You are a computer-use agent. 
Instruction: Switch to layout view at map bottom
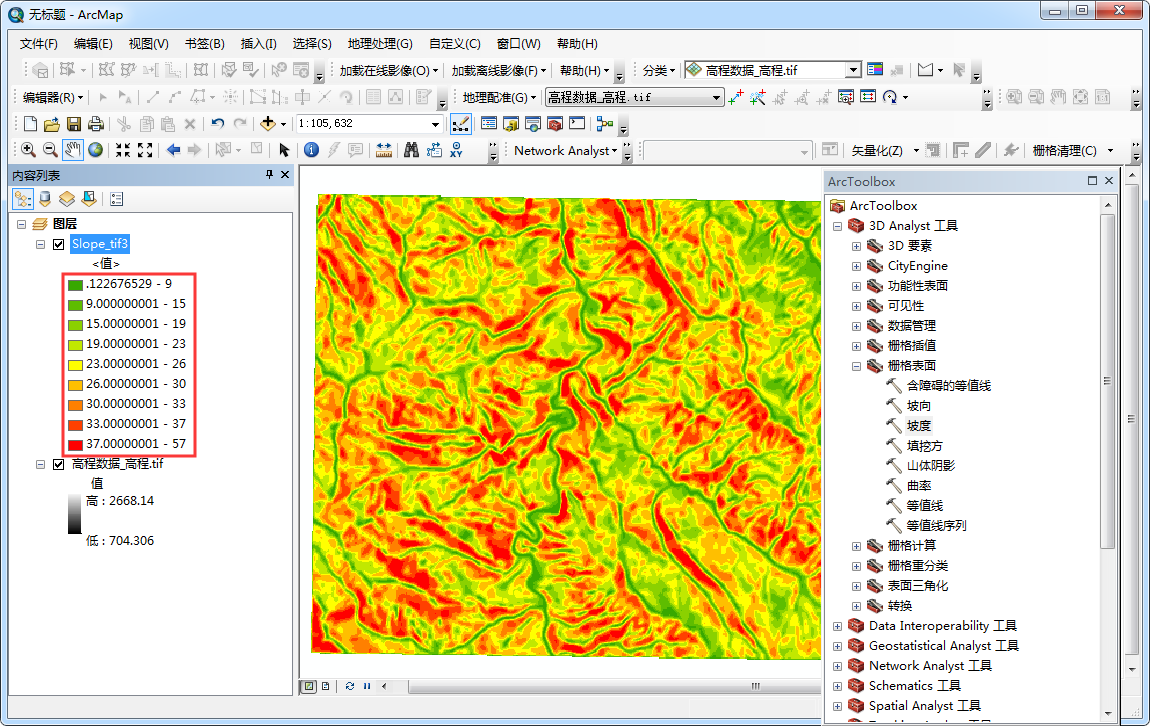326,686
